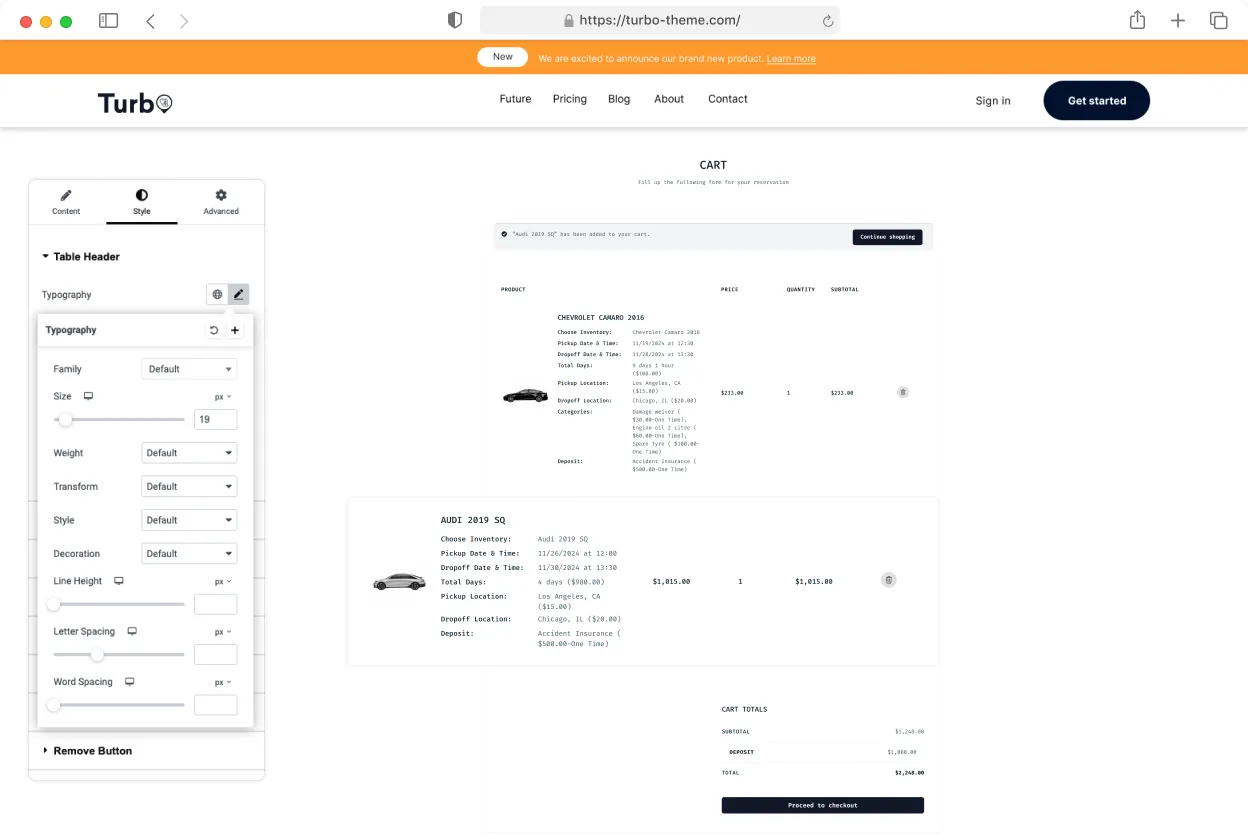Click the Line Height value field
The image size is (1248, 840).
[215, 604]
